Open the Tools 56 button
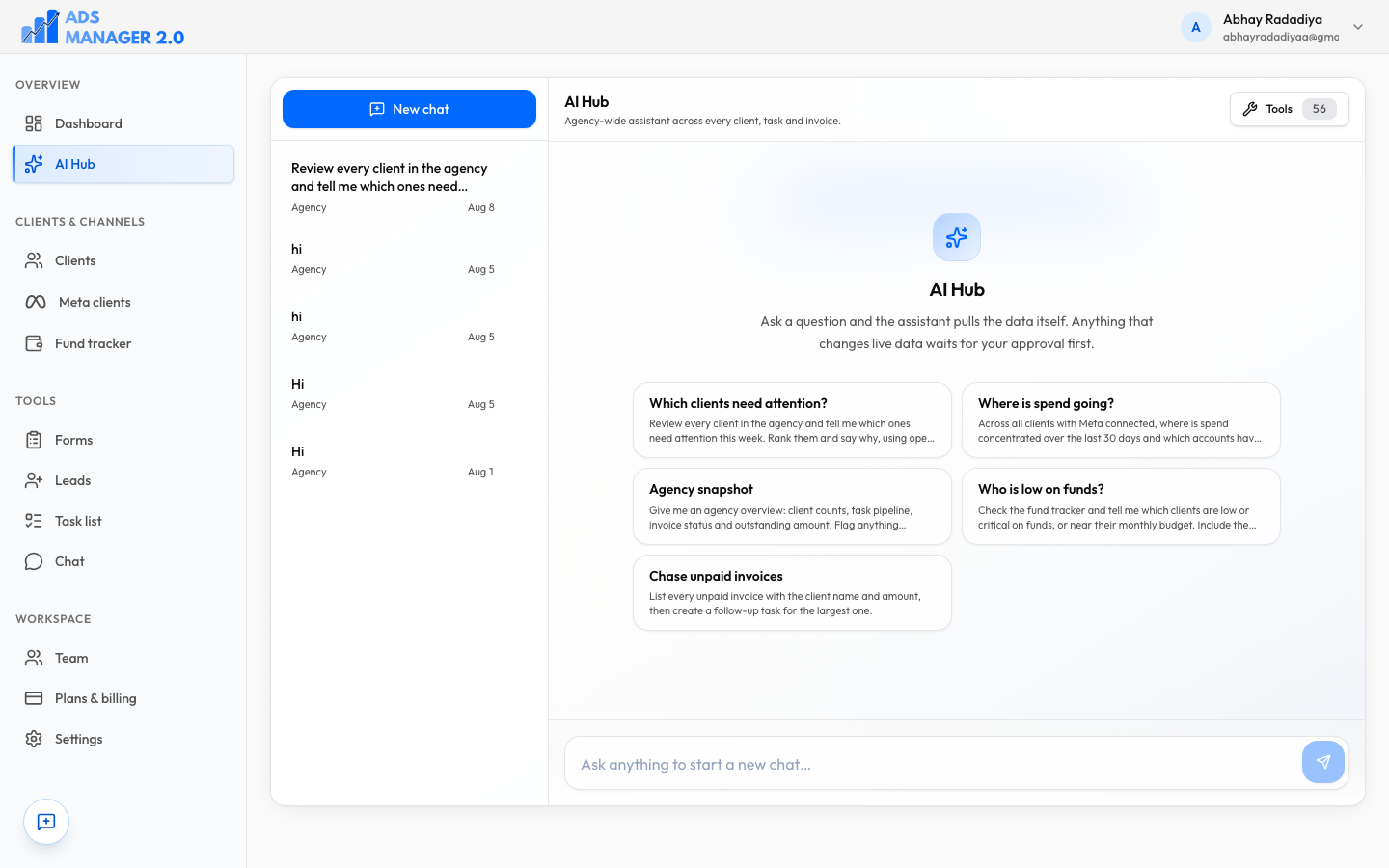Image resolution: width=1389 pixels, height=868 pixels. pyautogui.click(x=1289, y=109)
